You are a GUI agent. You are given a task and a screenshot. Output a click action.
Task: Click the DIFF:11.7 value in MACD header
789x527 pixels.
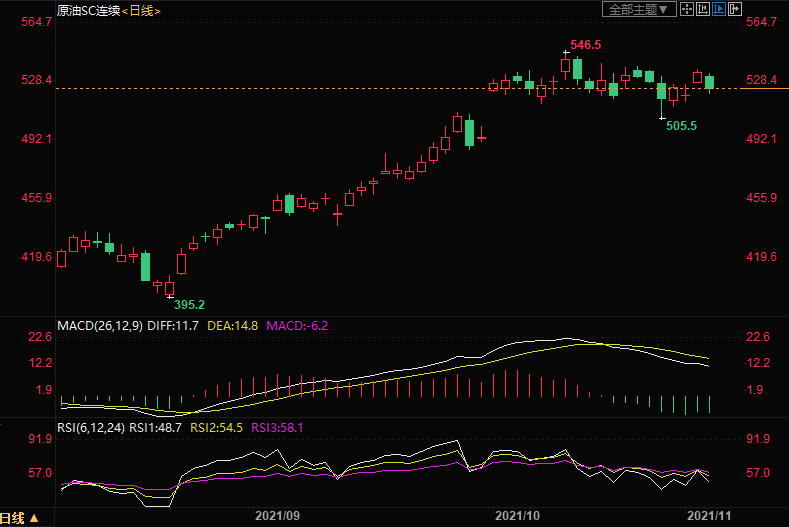tap(176, 326)
